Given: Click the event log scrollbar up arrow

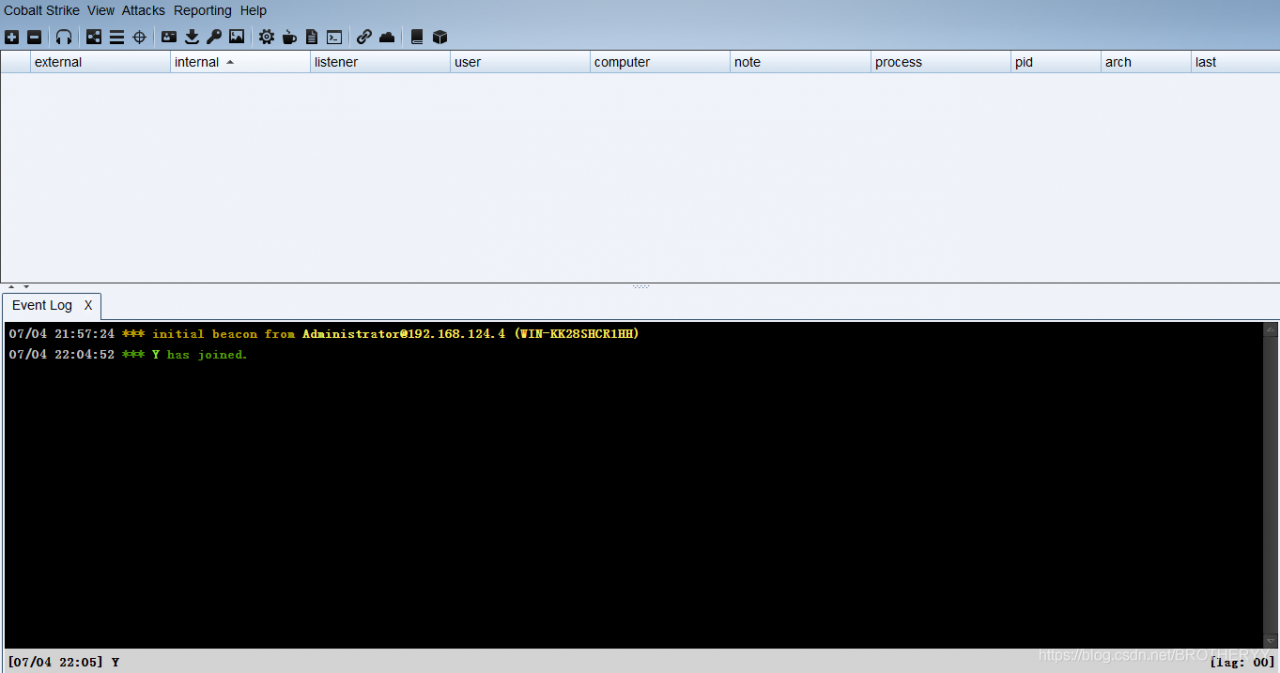Looking at the screenshot, I should point(1270,329).
